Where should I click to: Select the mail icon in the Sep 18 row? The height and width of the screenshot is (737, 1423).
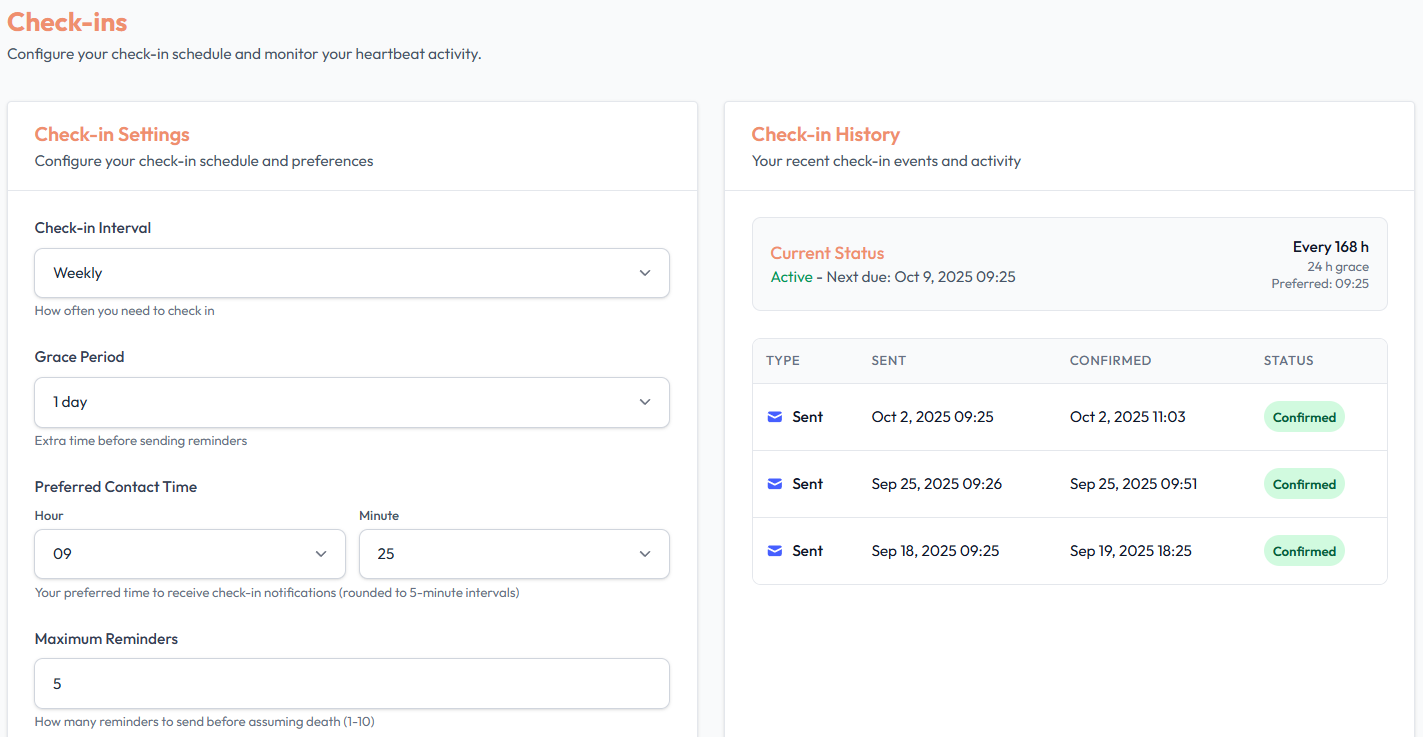point(774,551)
